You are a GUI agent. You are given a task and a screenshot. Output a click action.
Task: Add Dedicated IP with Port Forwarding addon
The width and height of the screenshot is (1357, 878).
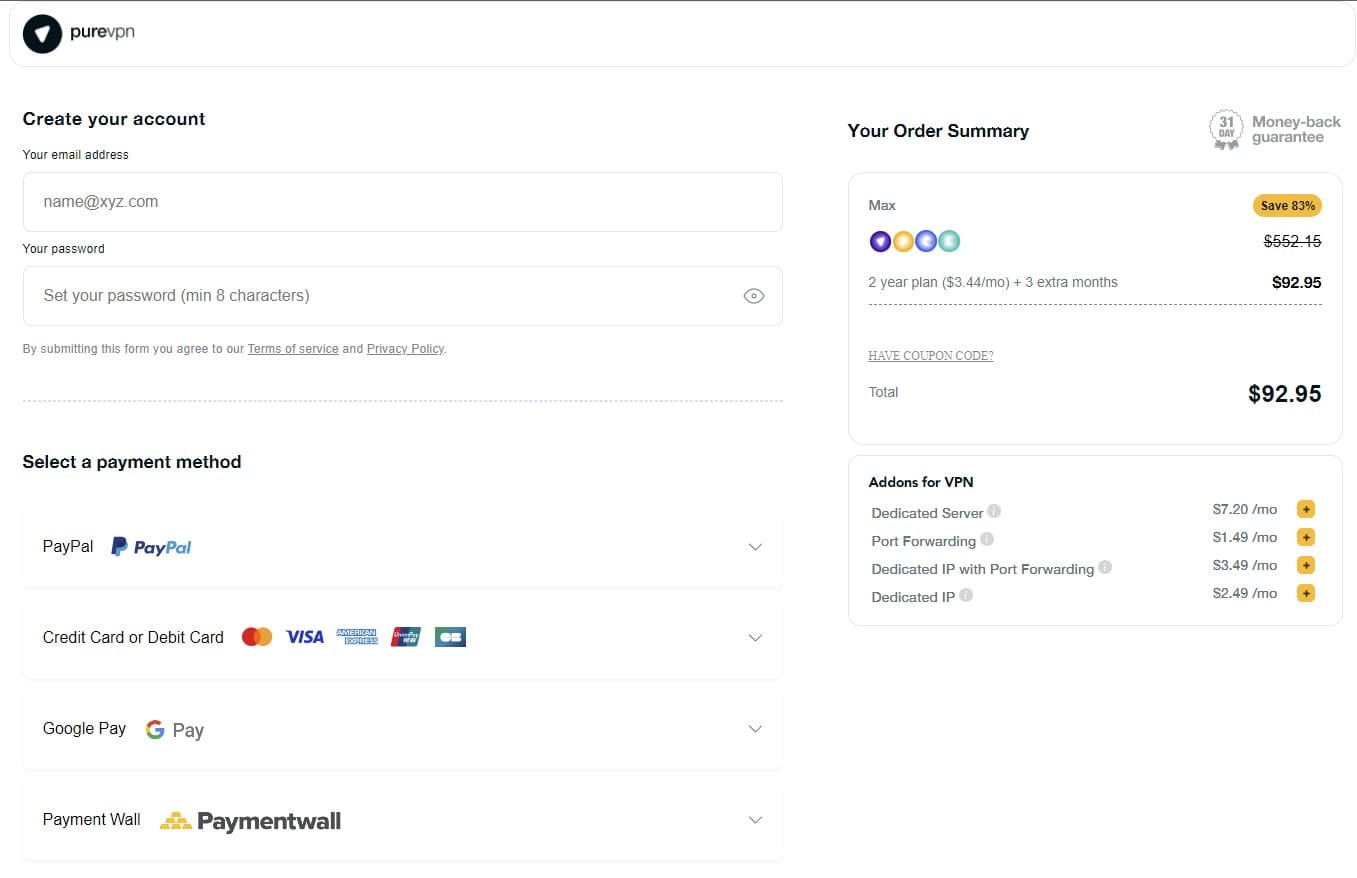tap(1305, 566)
